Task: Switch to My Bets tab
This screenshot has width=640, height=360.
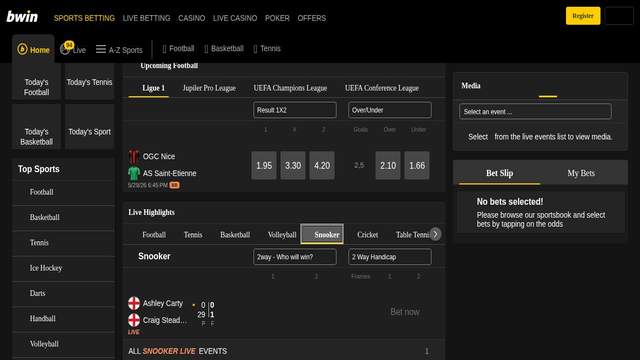Action: coord(581,173)
